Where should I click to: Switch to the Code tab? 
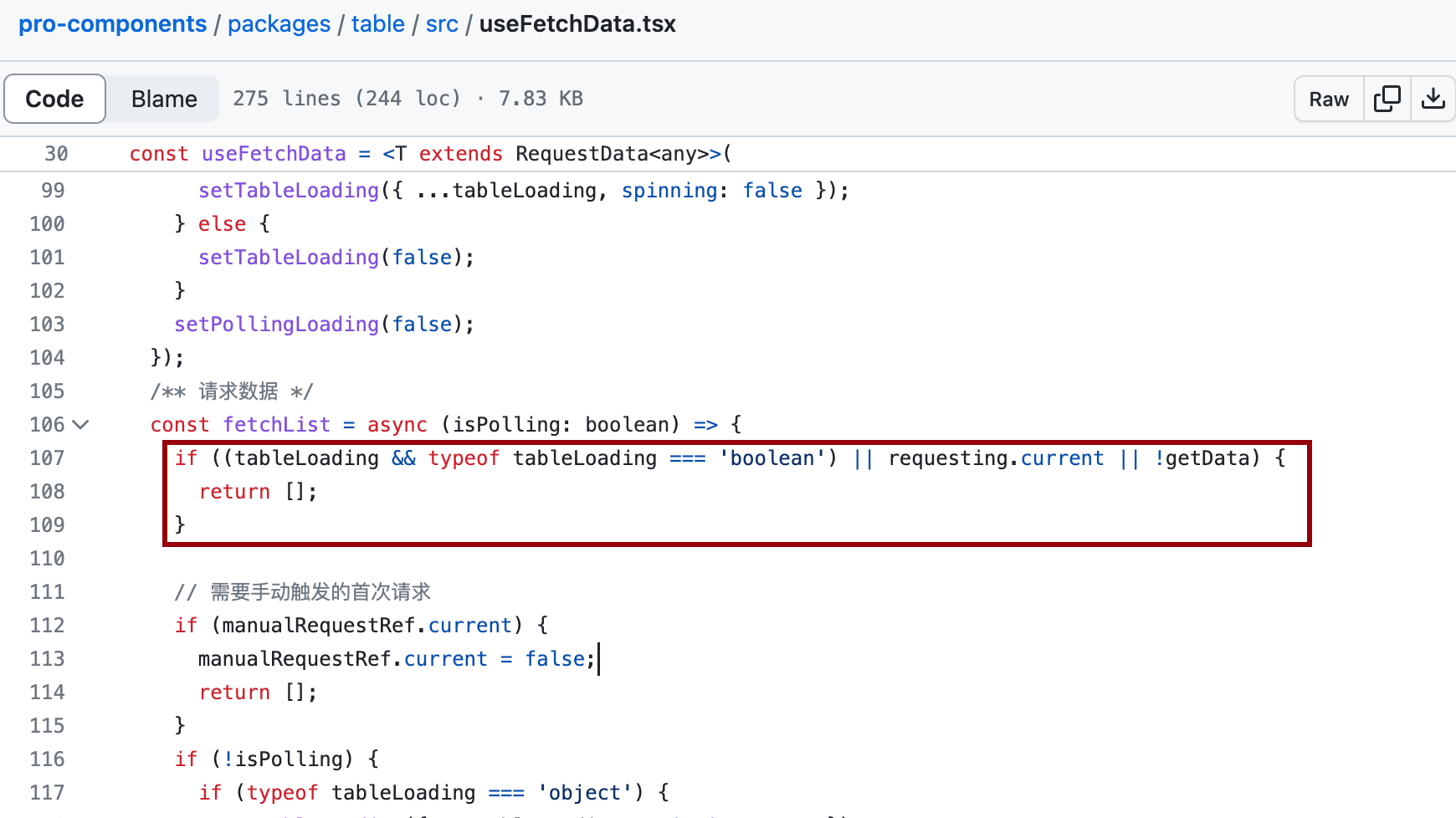pos(54,99)
